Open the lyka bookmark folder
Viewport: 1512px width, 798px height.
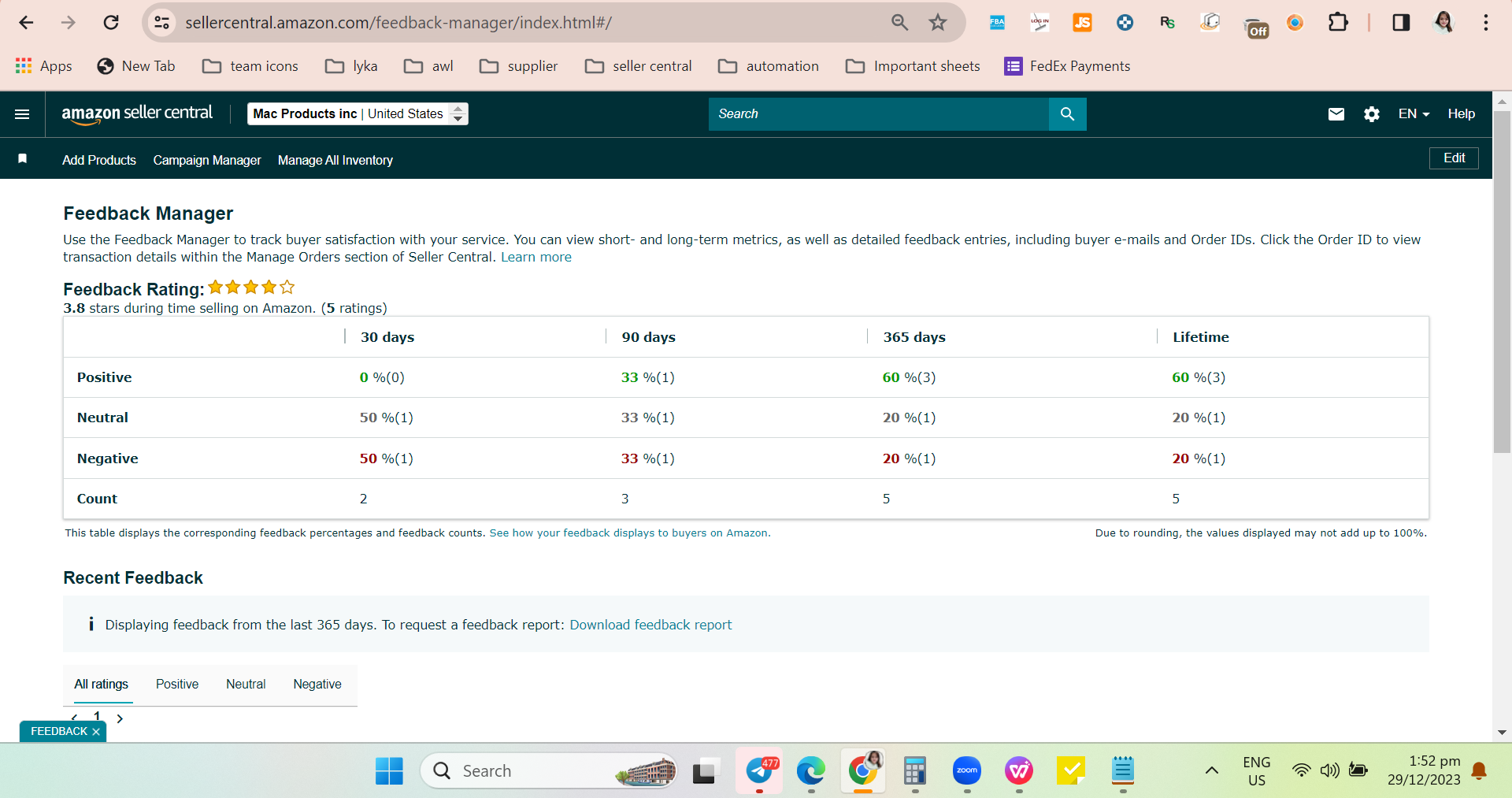tap(351, 66)
